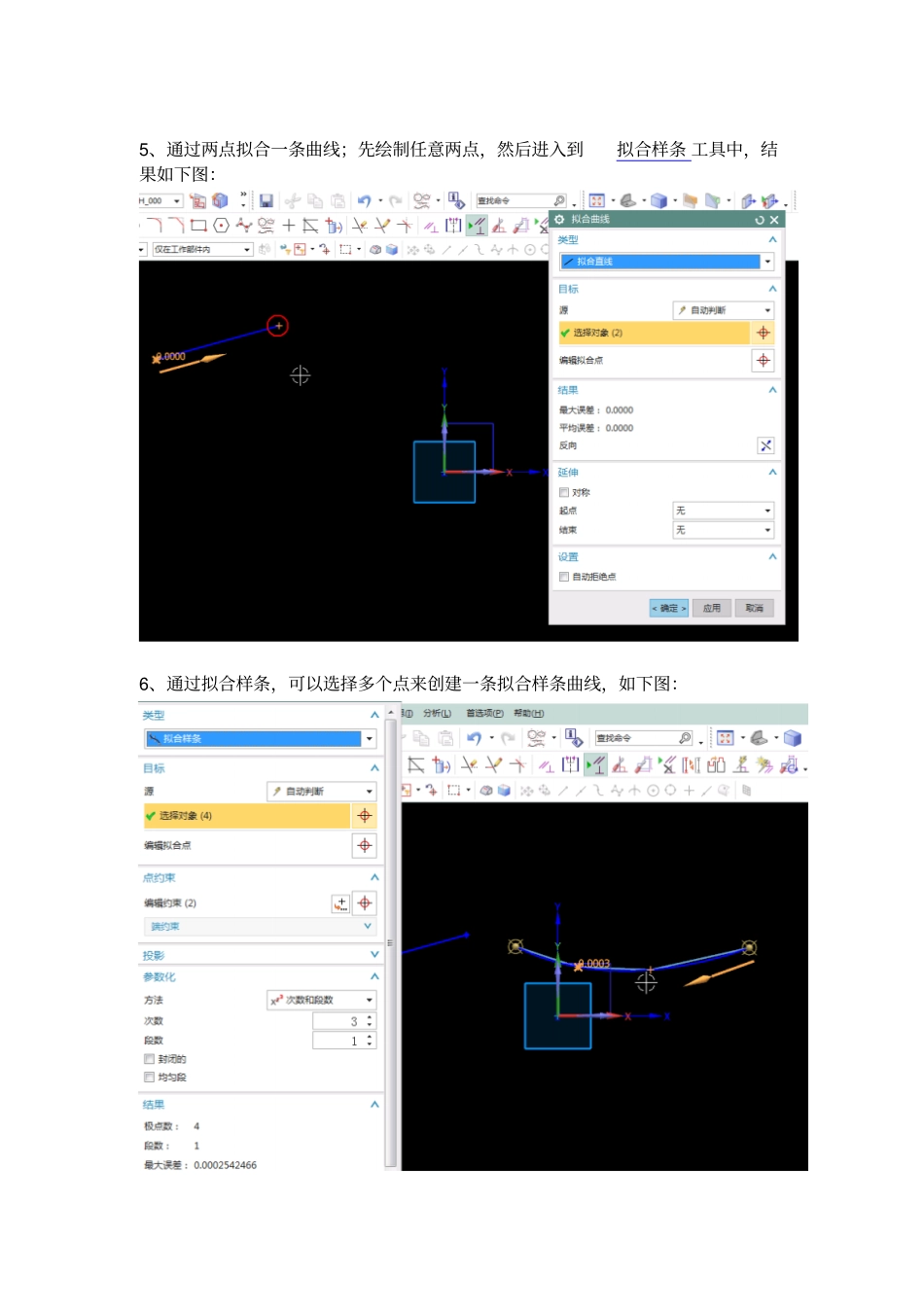Screen dimensions: 924x1308
Task: Click the target icon beside 选择对象 (2)
Action: 764,334
